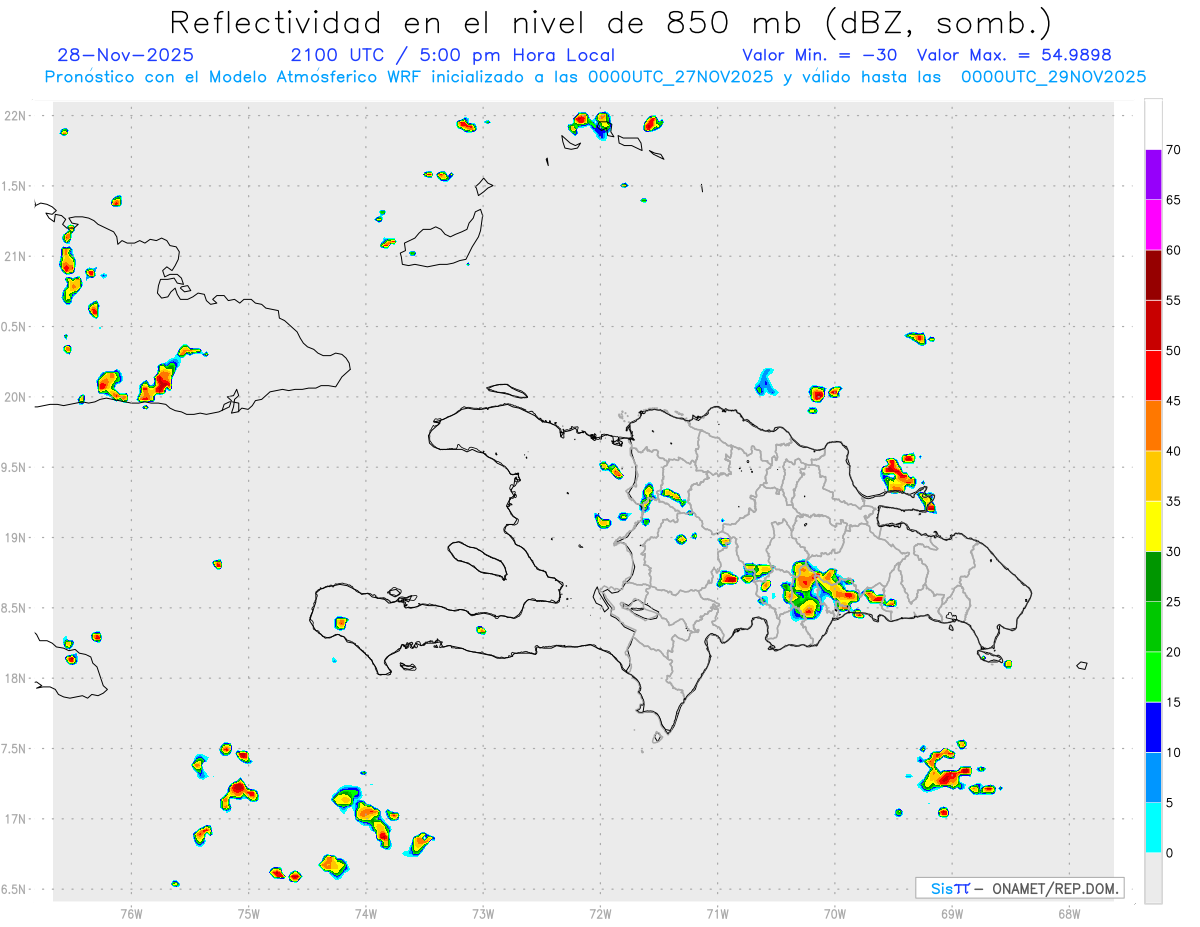Click the colorbar label '30'
This screenshot has width=1200, height=927.
1174,552
